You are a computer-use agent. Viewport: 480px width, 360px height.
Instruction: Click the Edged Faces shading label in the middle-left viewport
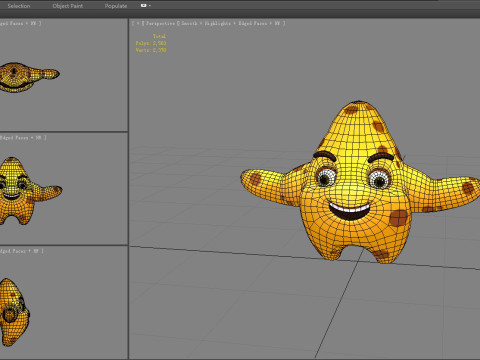[x=14, y=137]
